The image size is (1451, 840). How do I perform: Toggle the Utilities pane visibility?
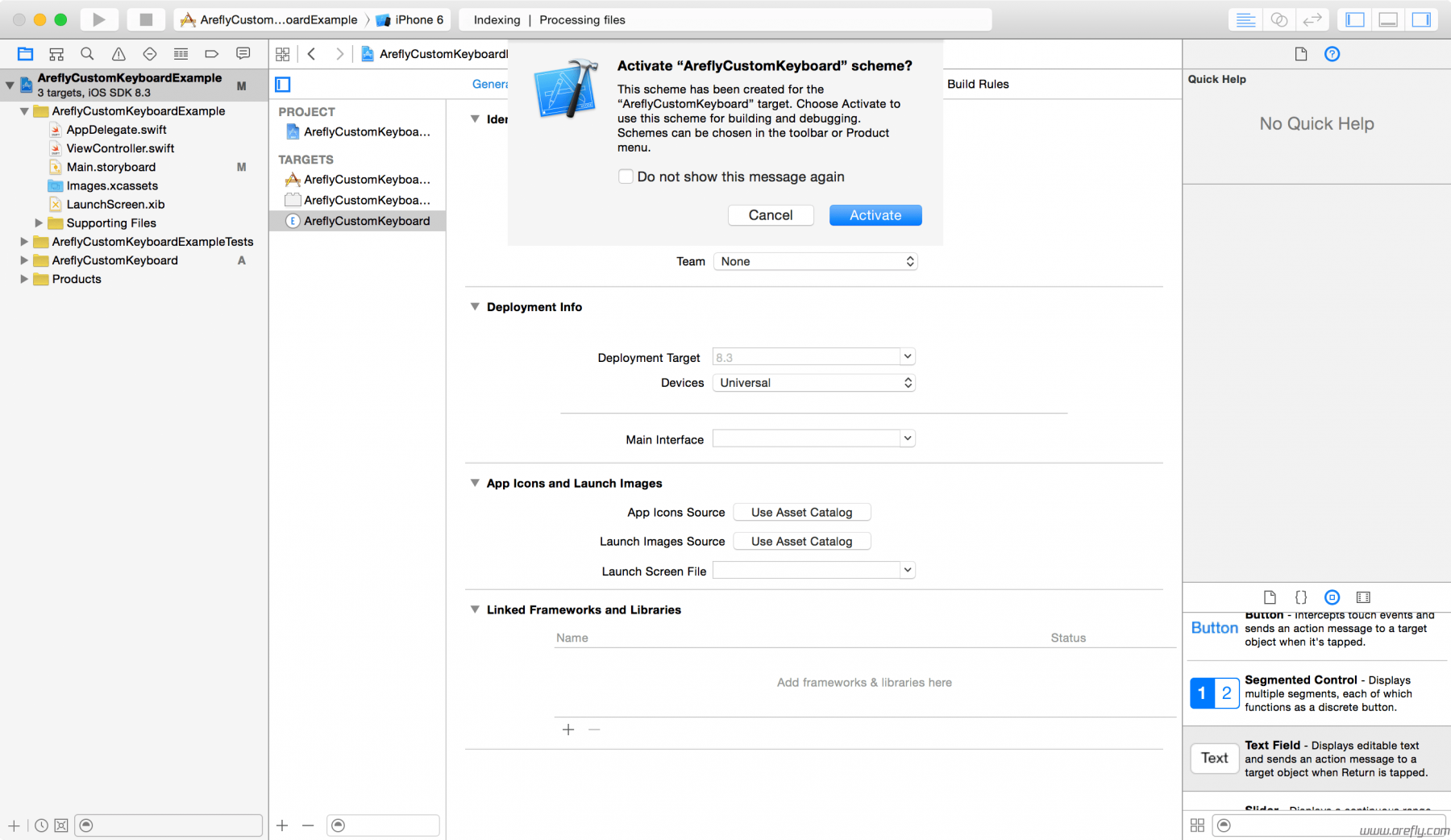[1421, 19]
